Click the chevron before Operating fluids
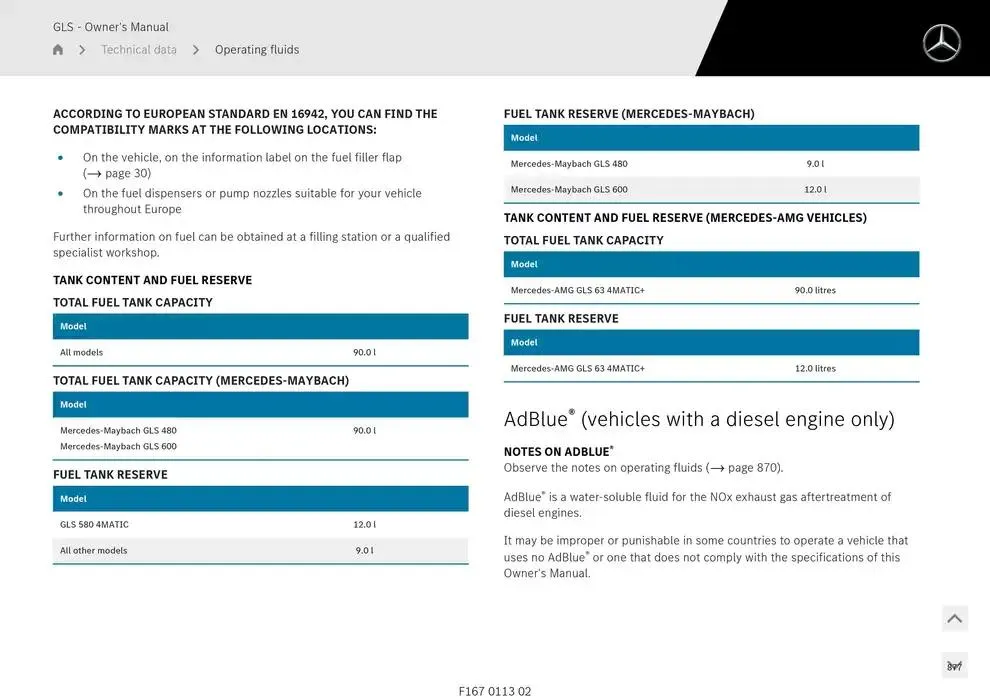 196,50
